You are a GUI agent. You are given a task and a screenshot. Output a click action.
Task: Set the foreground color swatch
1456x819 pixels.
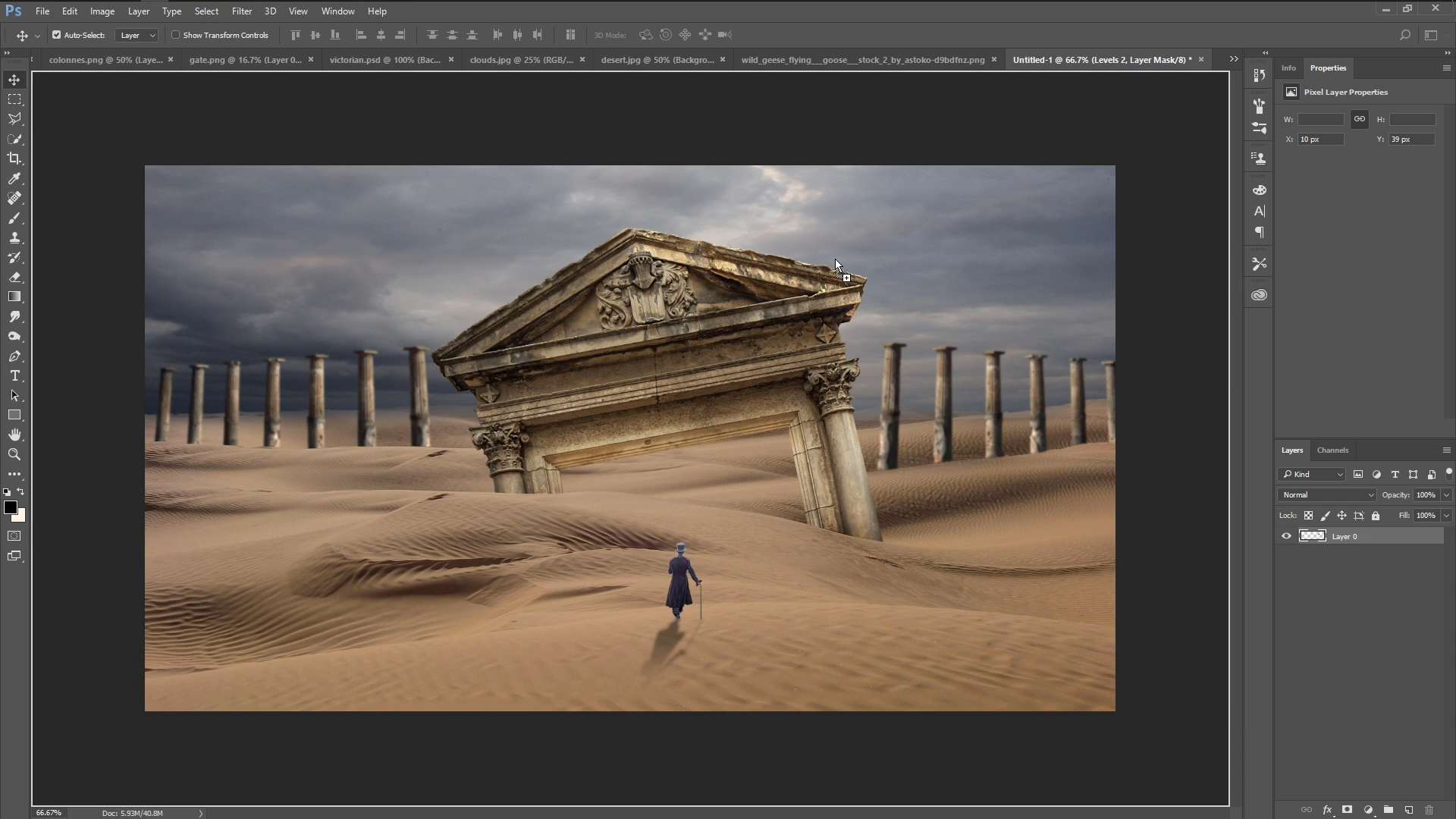[10, 507]
